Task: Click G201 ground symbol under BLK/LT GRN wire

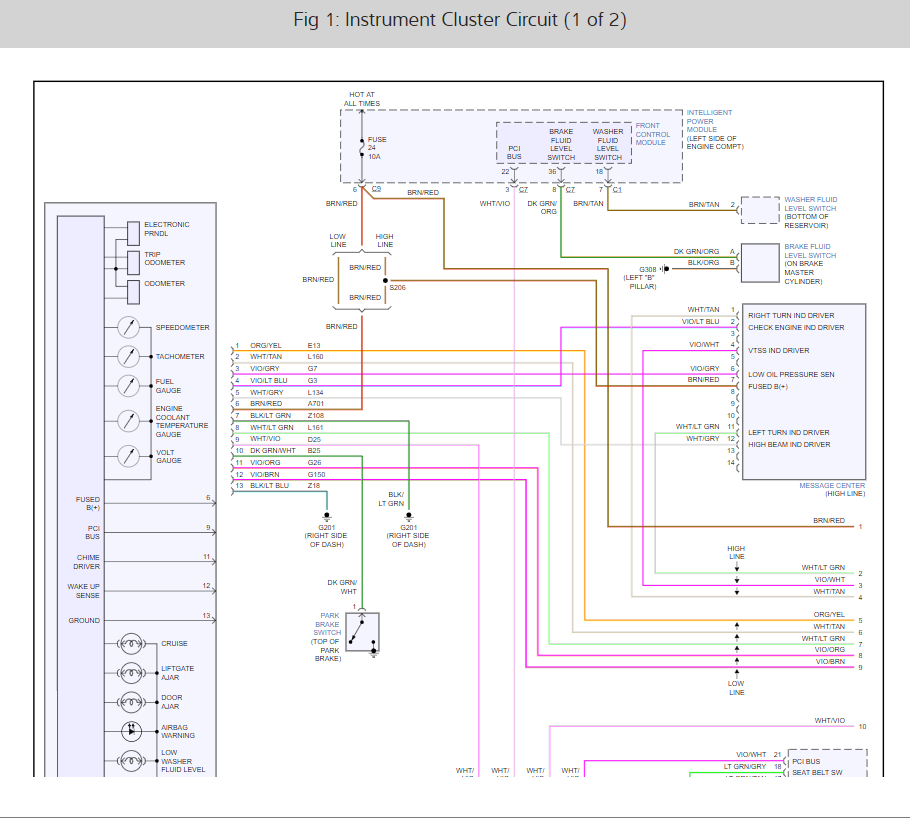Action: point(409,516)
